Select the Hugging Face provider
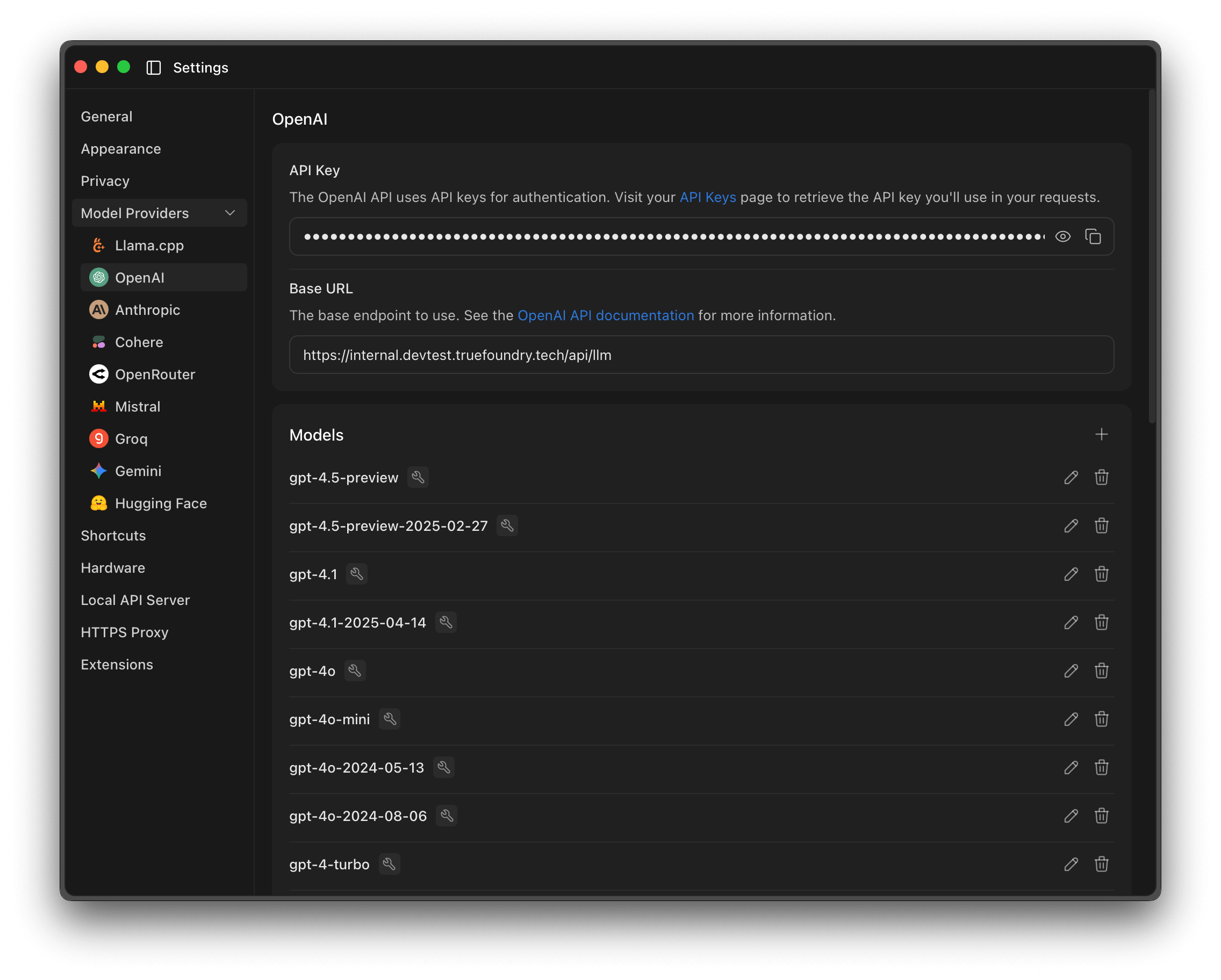1221x980 pixels. pos(164,503)
